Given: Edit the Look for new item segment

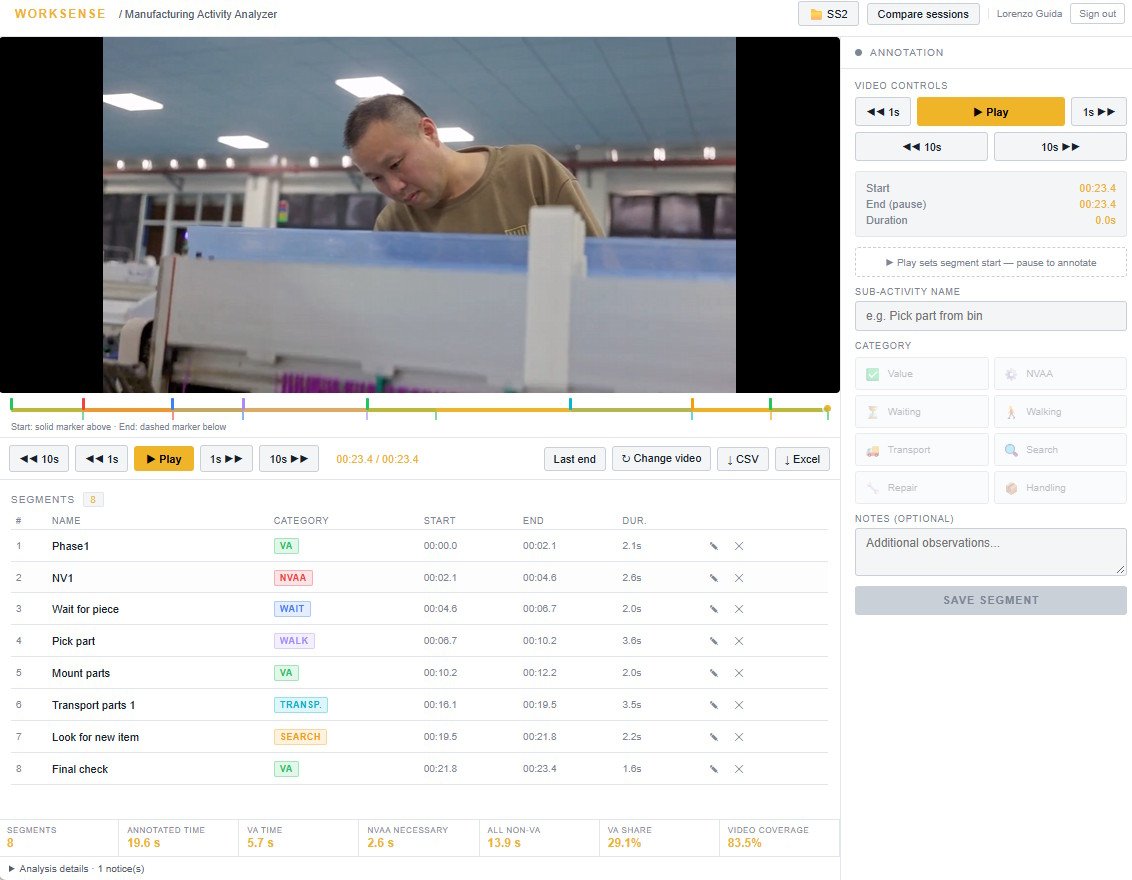Looking at the screenshot, I should click(713, 736).
